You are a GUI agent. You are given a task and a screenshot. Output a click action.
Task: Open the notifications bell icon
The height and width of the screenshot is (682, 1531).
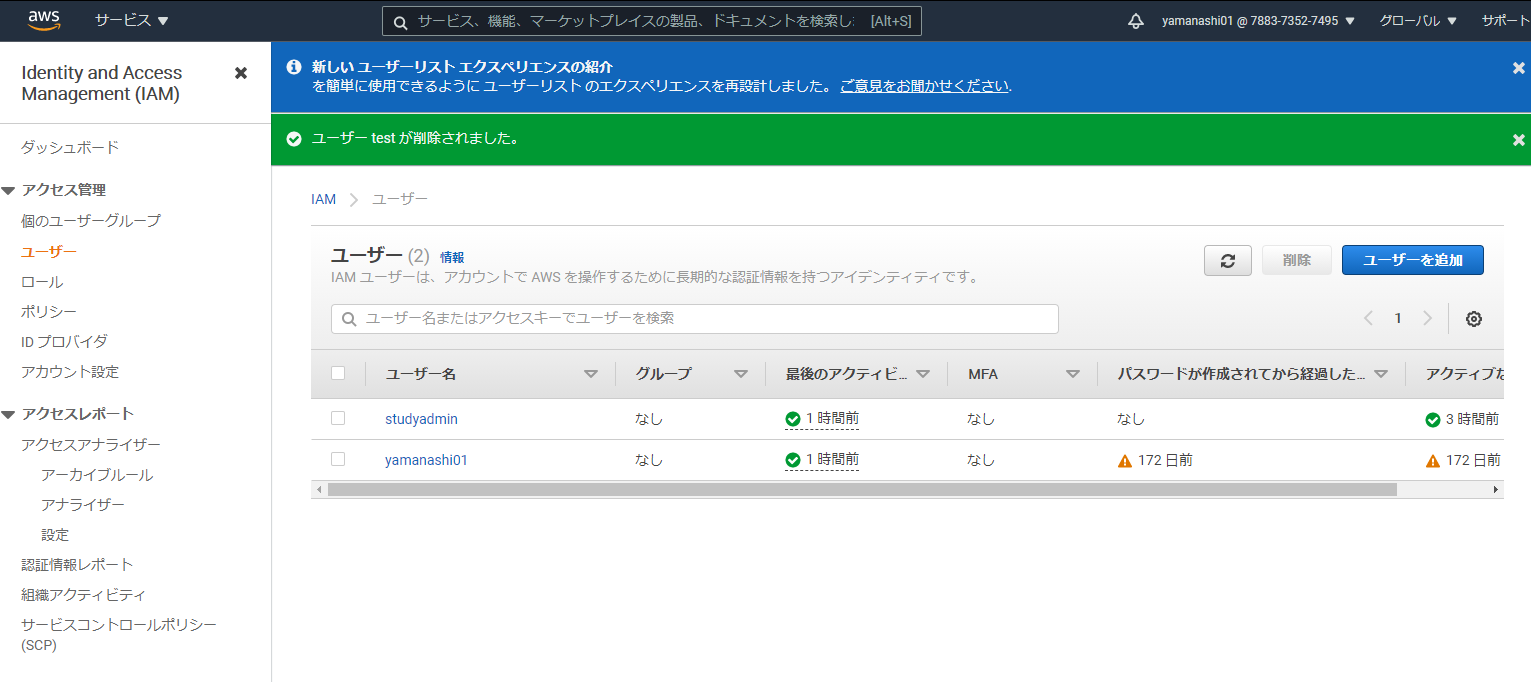1135,21
